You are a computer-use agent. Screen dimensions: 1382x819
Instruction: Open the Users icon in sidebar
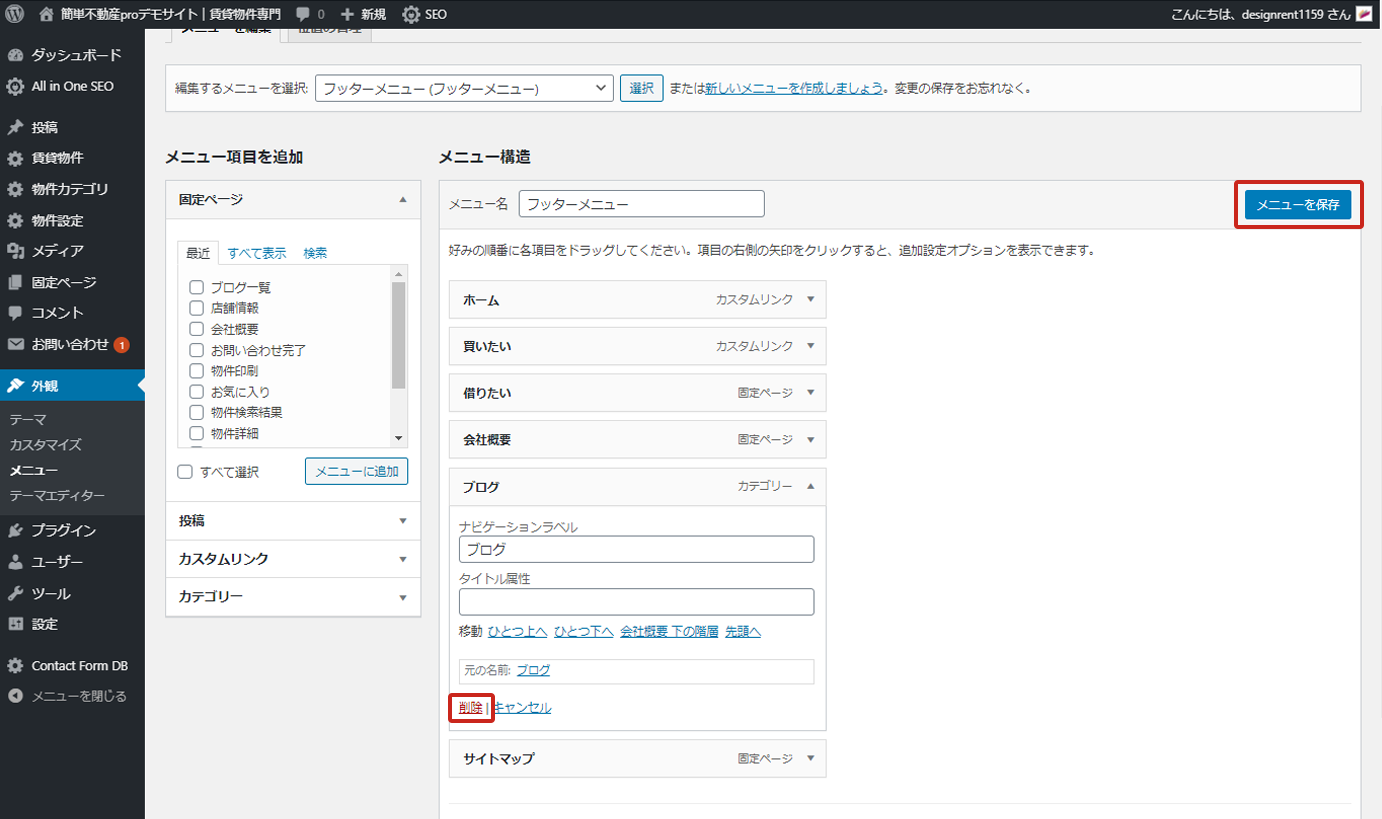[15, 562]
